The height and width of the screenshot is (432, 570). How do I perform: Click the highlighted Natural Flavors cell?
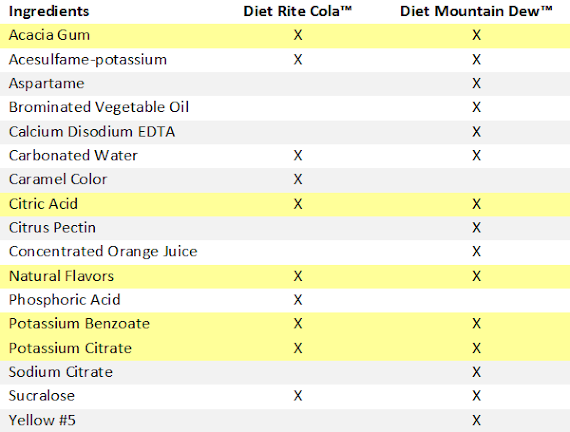coord(61,276)
